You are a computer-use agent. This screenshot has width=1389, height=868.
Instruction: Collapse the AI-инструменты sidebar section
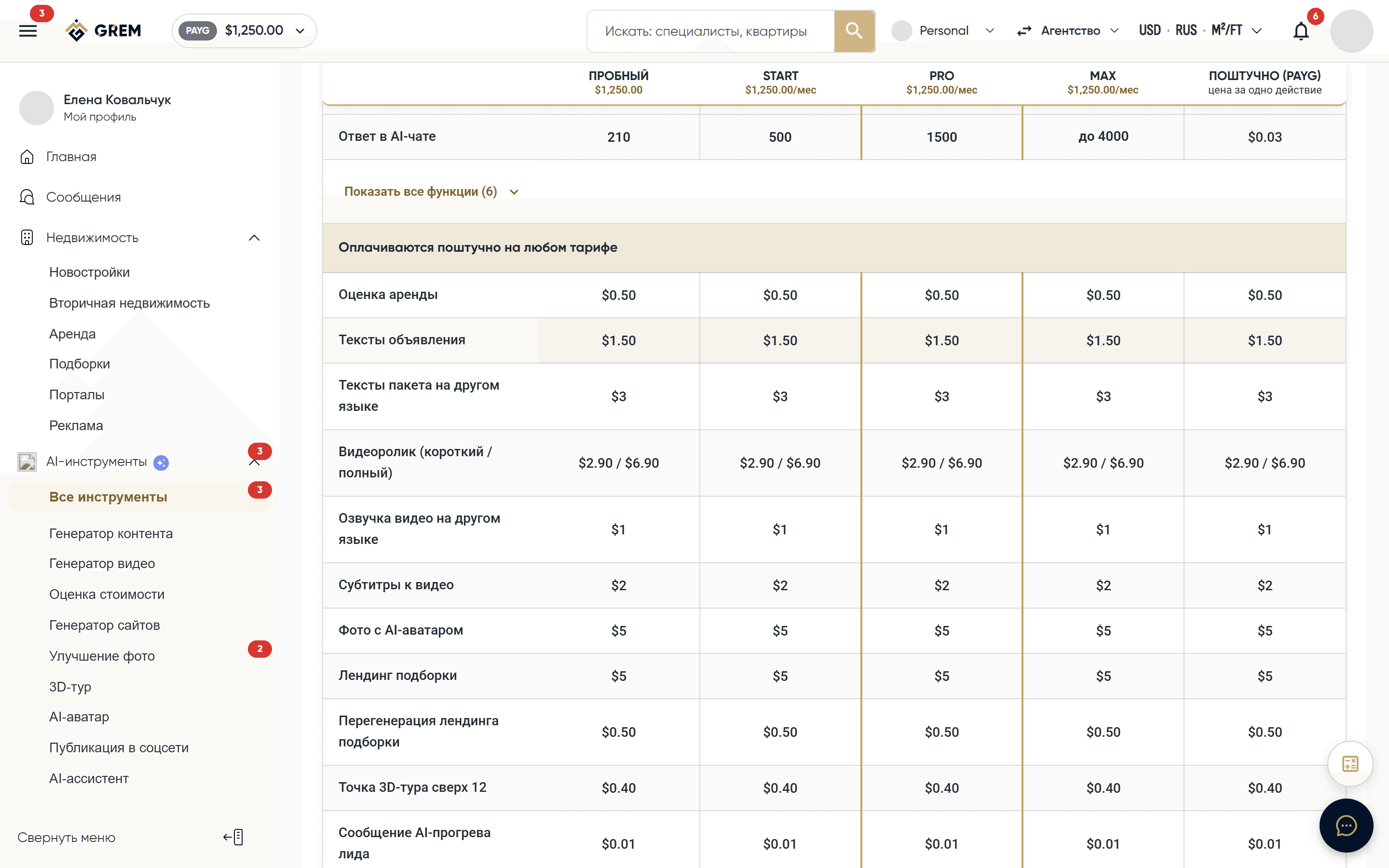254,463
